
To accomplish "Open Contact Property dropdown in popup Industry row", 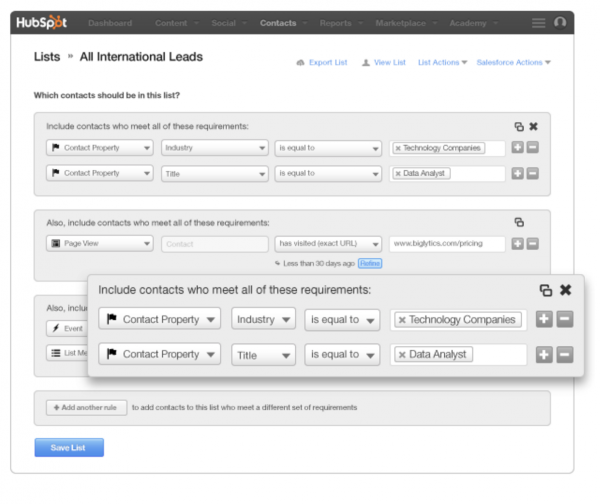I will pyautogui.click(x=160, y=319).
